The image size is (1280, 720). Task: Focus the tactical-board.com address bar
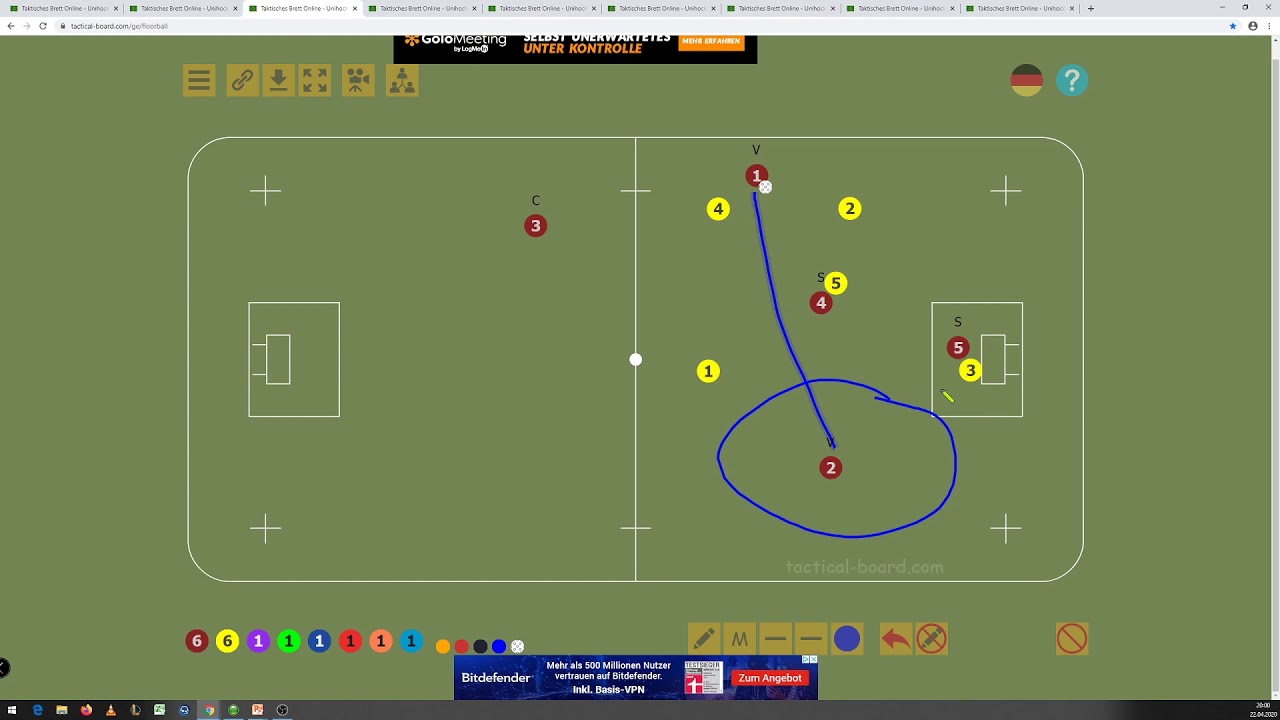pos(640,26)
